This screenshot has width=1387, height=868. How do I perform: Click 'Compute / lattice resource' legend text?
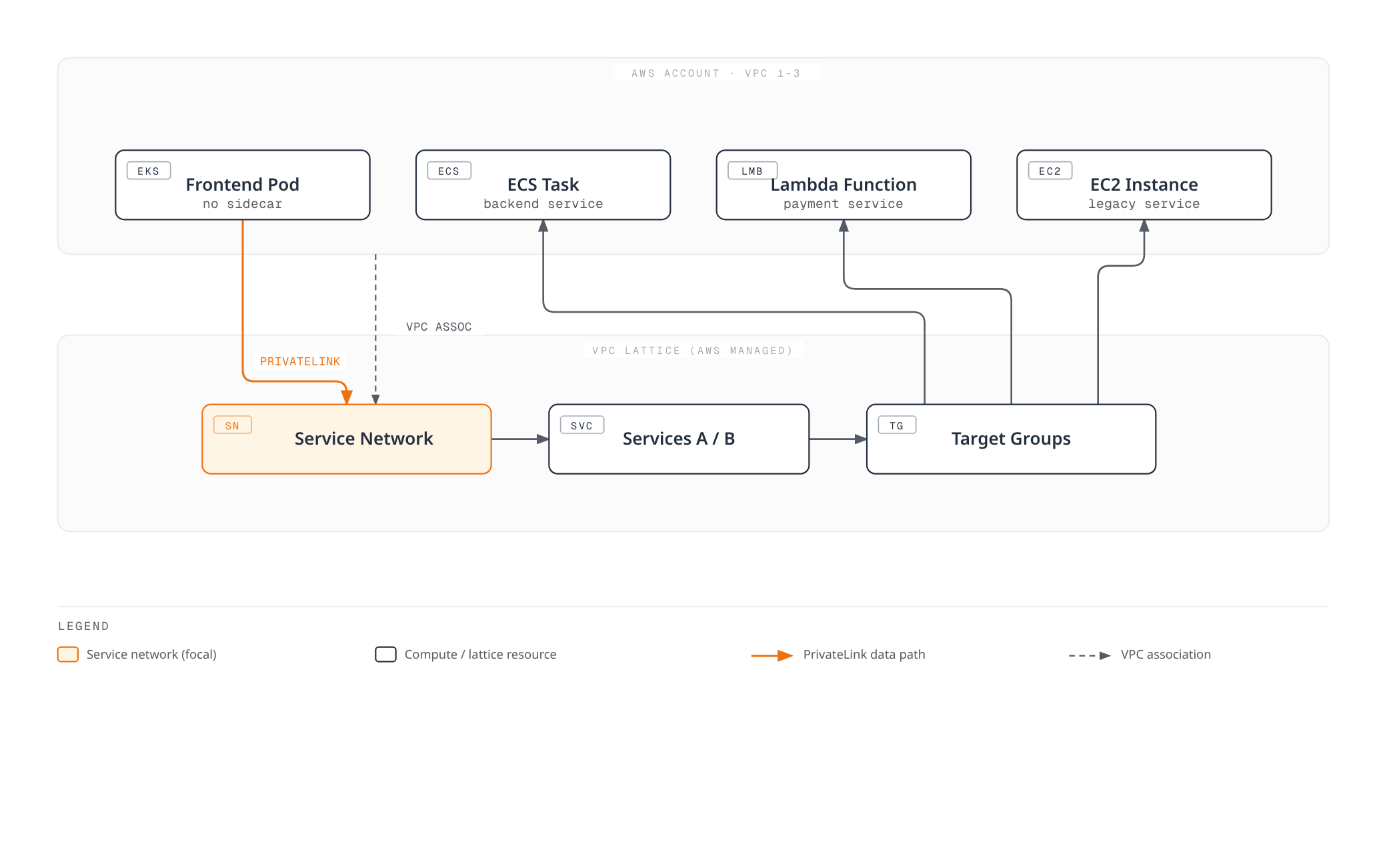coord(480,655)
